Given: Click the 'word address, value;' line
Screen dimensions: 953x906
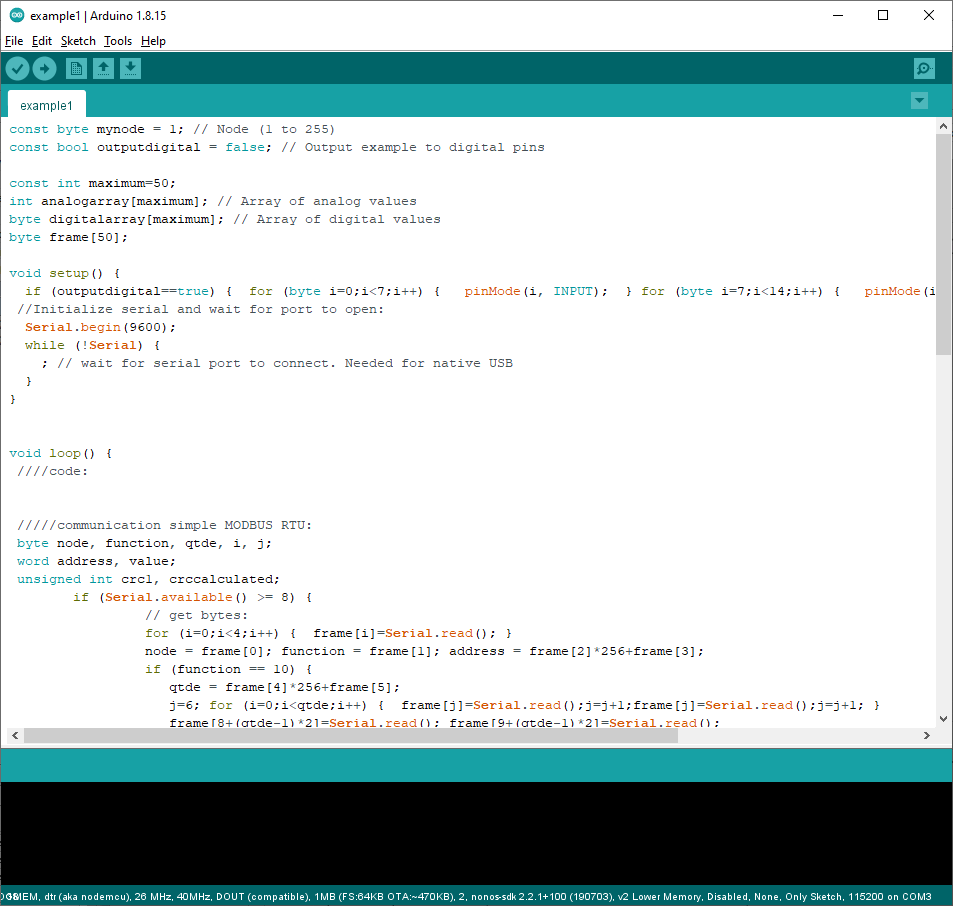Looking at the screenshot, I should click(x=96, y=561).
